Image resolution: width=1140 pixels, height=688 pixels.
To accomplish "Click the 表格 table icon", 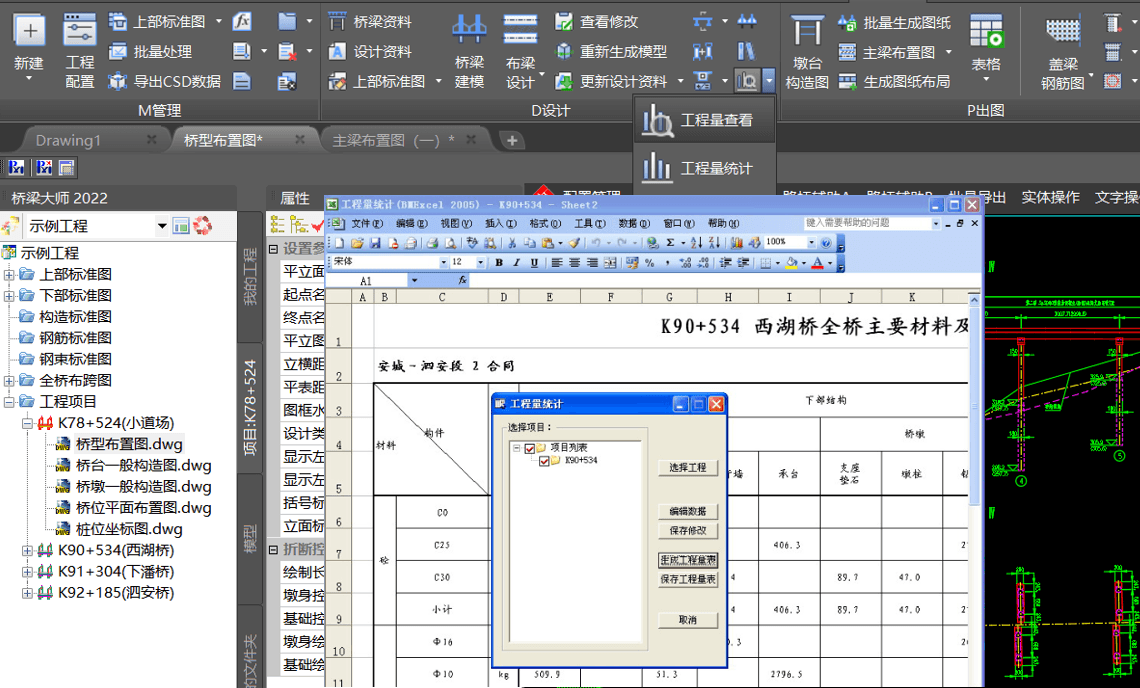I will pos(986,43).
